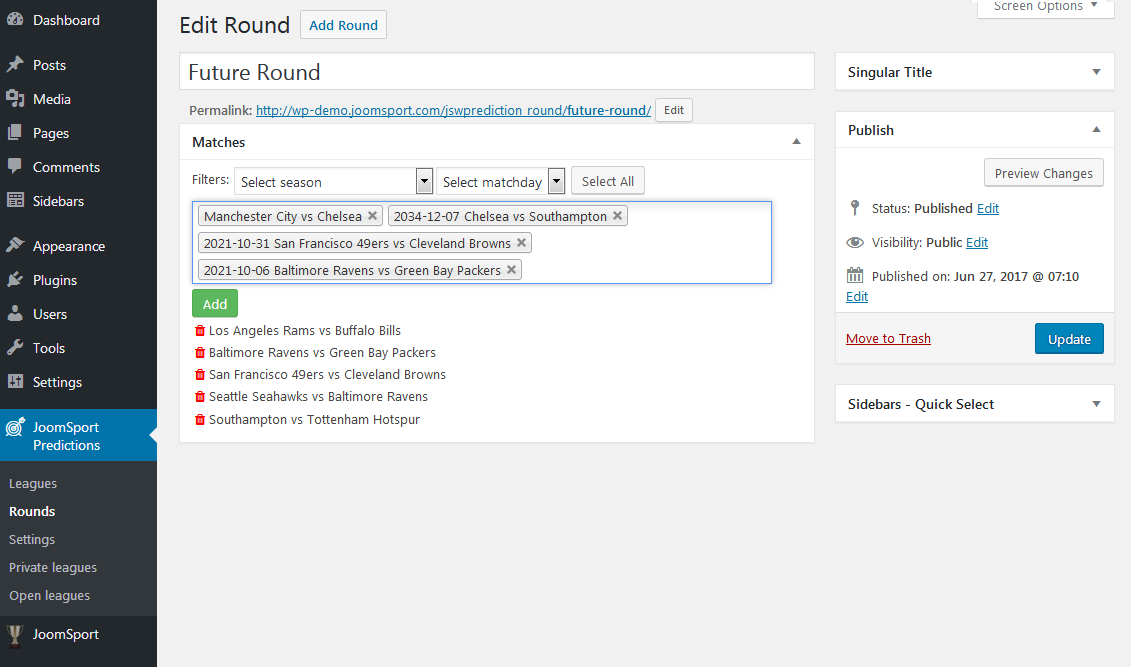Remove 2034-12-07 Chelsea vs Southampton tag
This screenshot has height=667, width=1131.
pyautogui.click(x=618, y=216)
